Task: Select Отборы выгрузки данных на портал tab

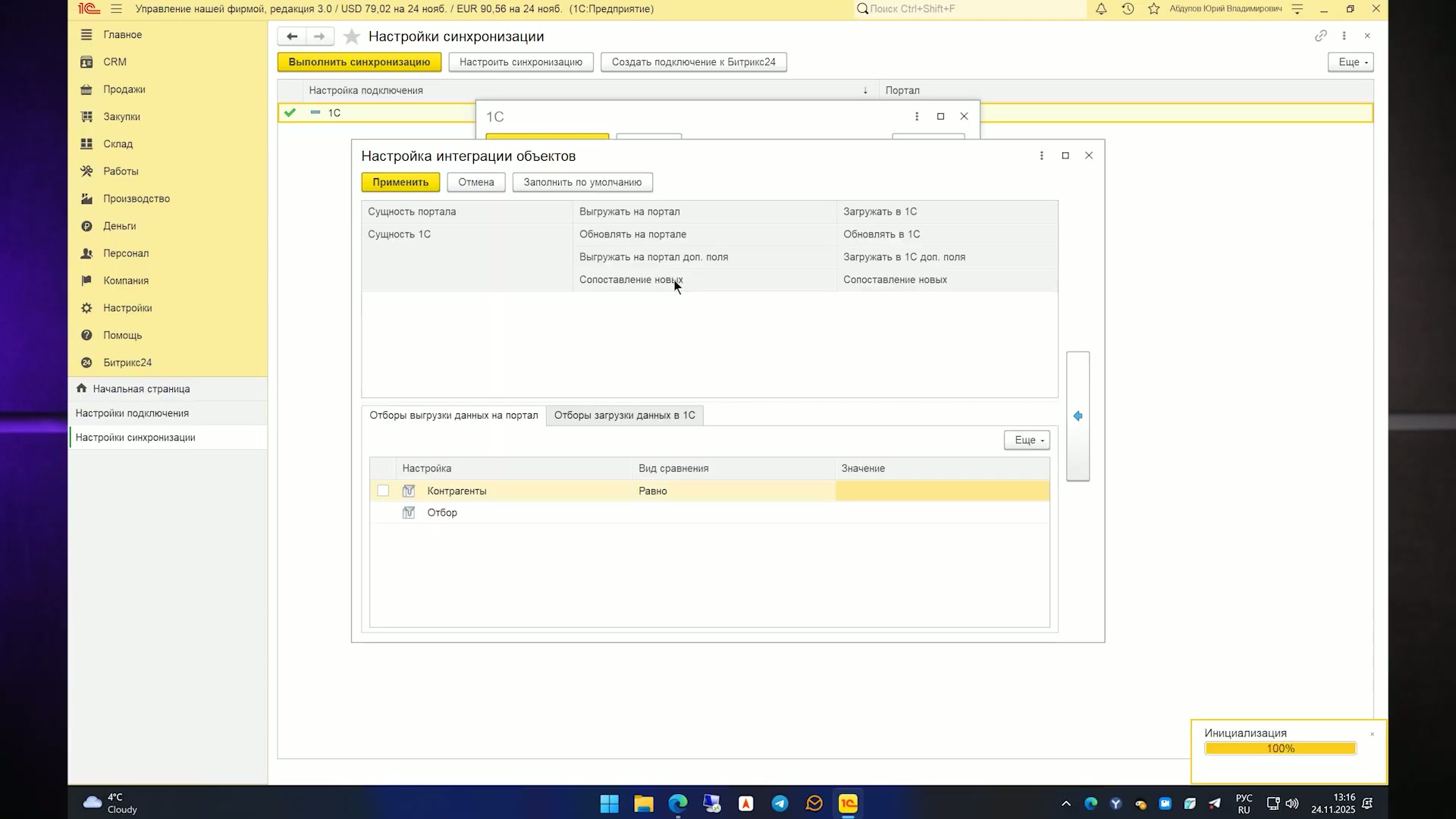Action: (453, 416)
